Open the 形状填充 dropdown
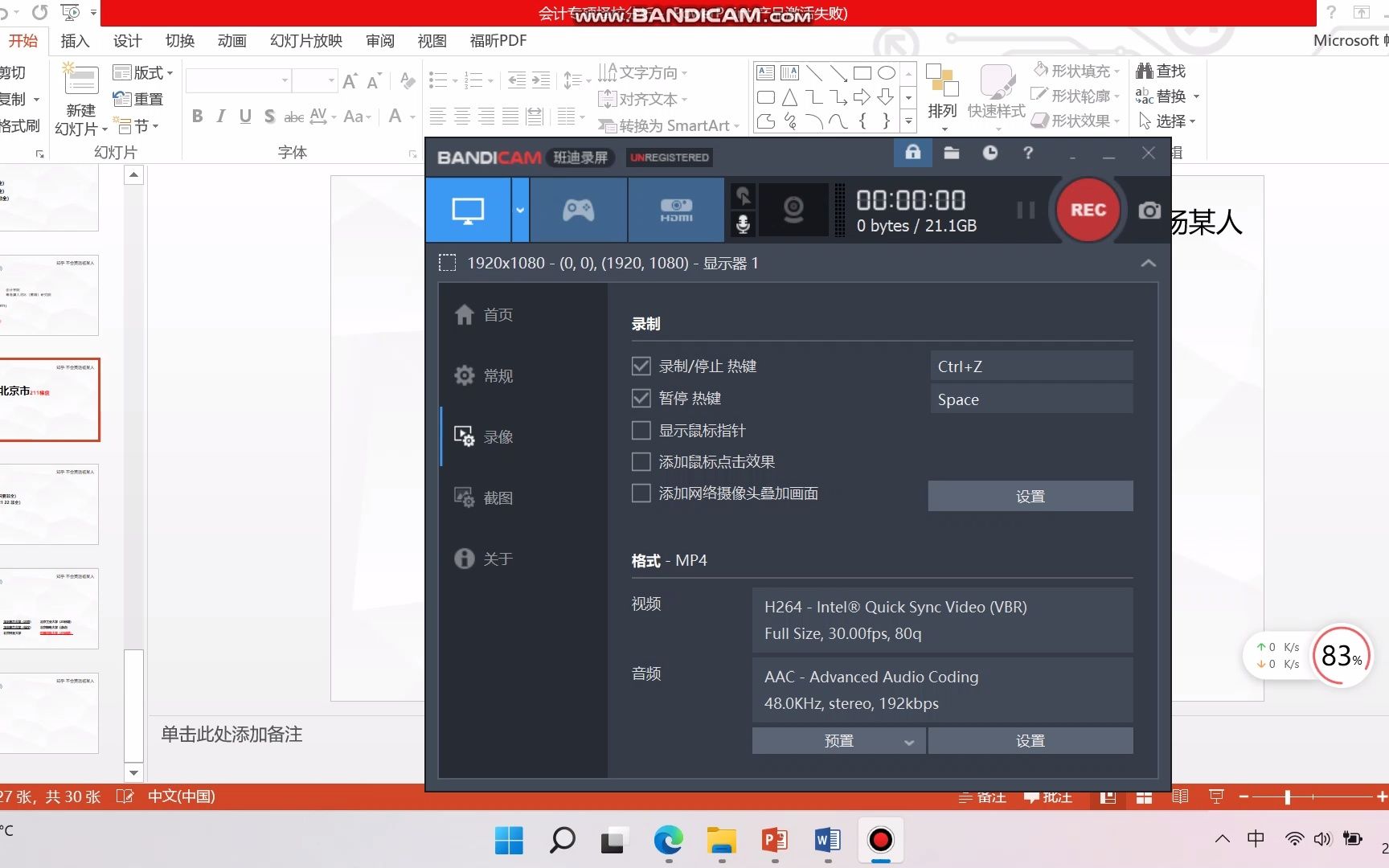 tap(1076, 72)
